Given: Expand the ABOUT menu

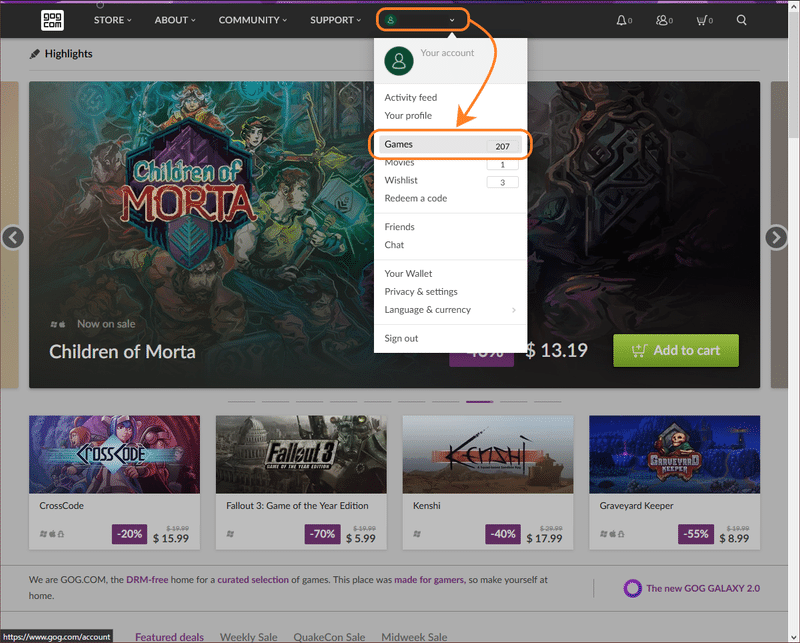Looking at the screenshot, I should click(175, 20).
